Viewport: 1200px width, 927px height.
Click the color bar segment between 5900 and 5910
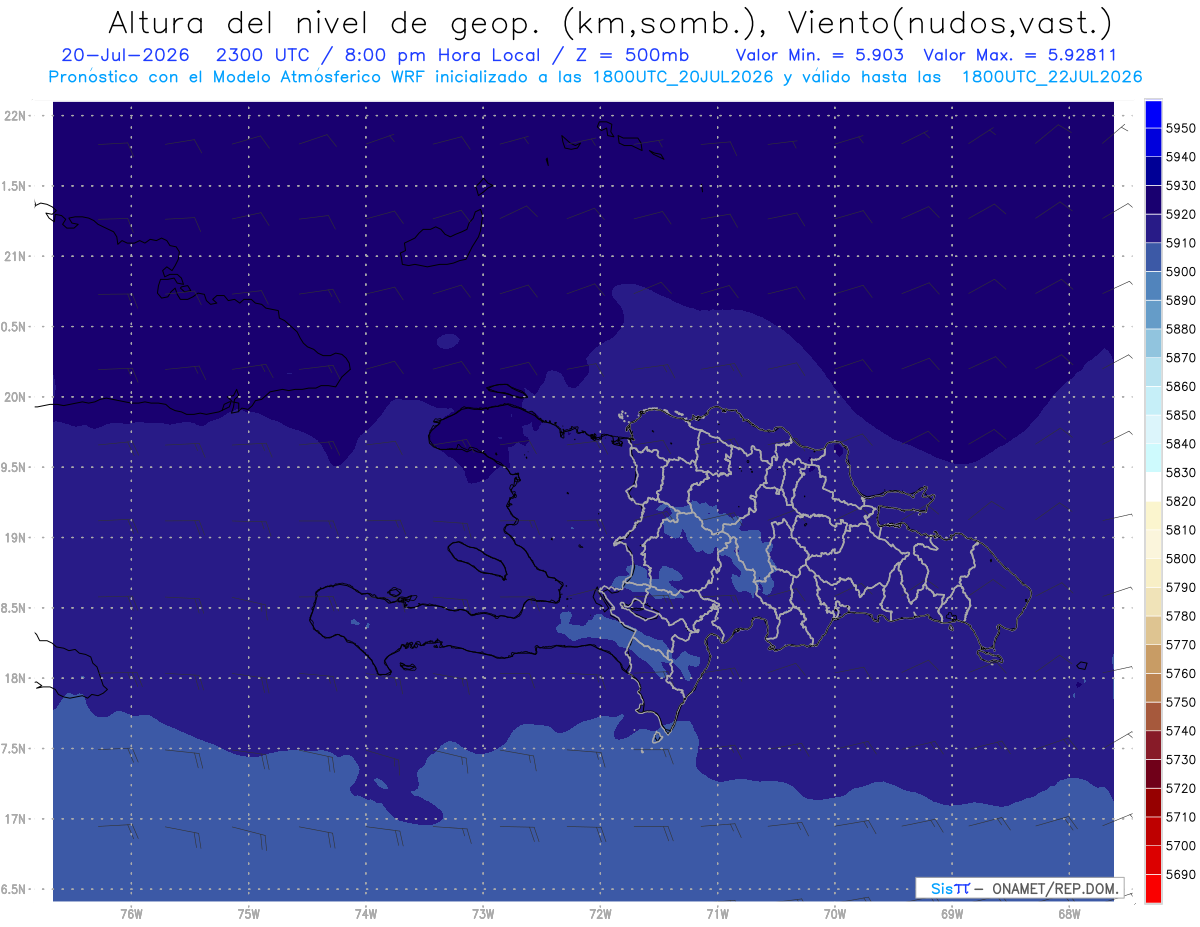tap(1152, 257)
